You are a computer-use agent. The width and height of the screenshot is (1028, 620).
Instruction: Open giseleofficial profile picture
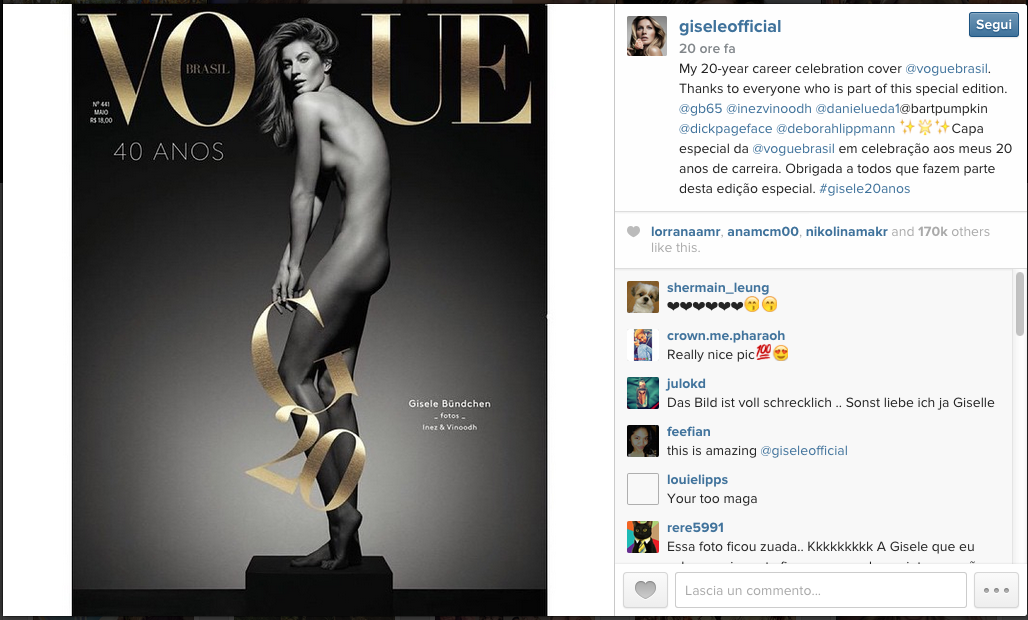click(x=646, y=36)
